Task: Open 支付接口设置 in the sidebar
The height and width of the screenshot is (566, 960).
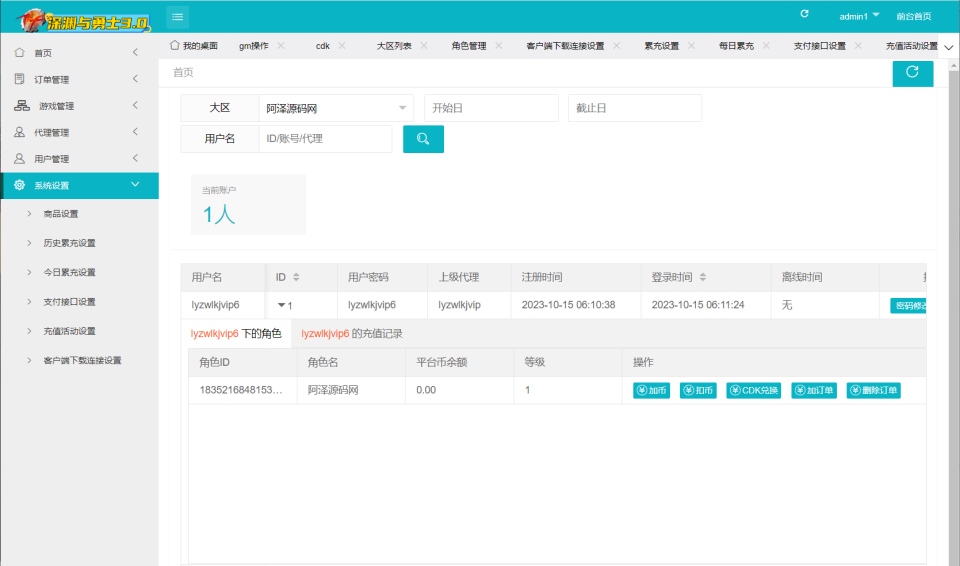Action: [x=69, y=301]
